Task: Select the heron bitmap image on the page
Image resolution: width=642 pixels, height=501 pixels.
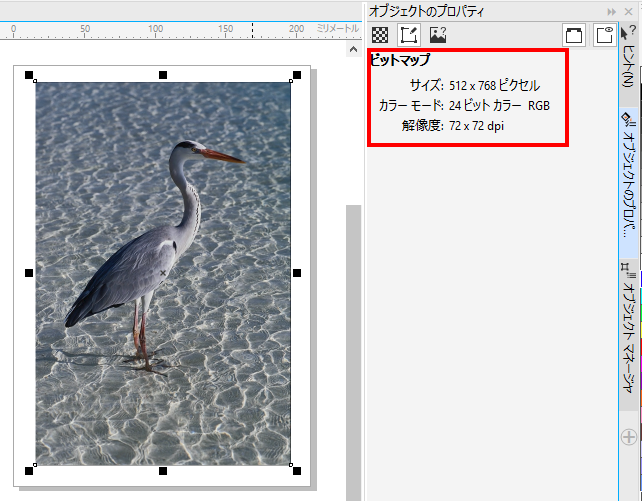Action: tap(163, 273)
